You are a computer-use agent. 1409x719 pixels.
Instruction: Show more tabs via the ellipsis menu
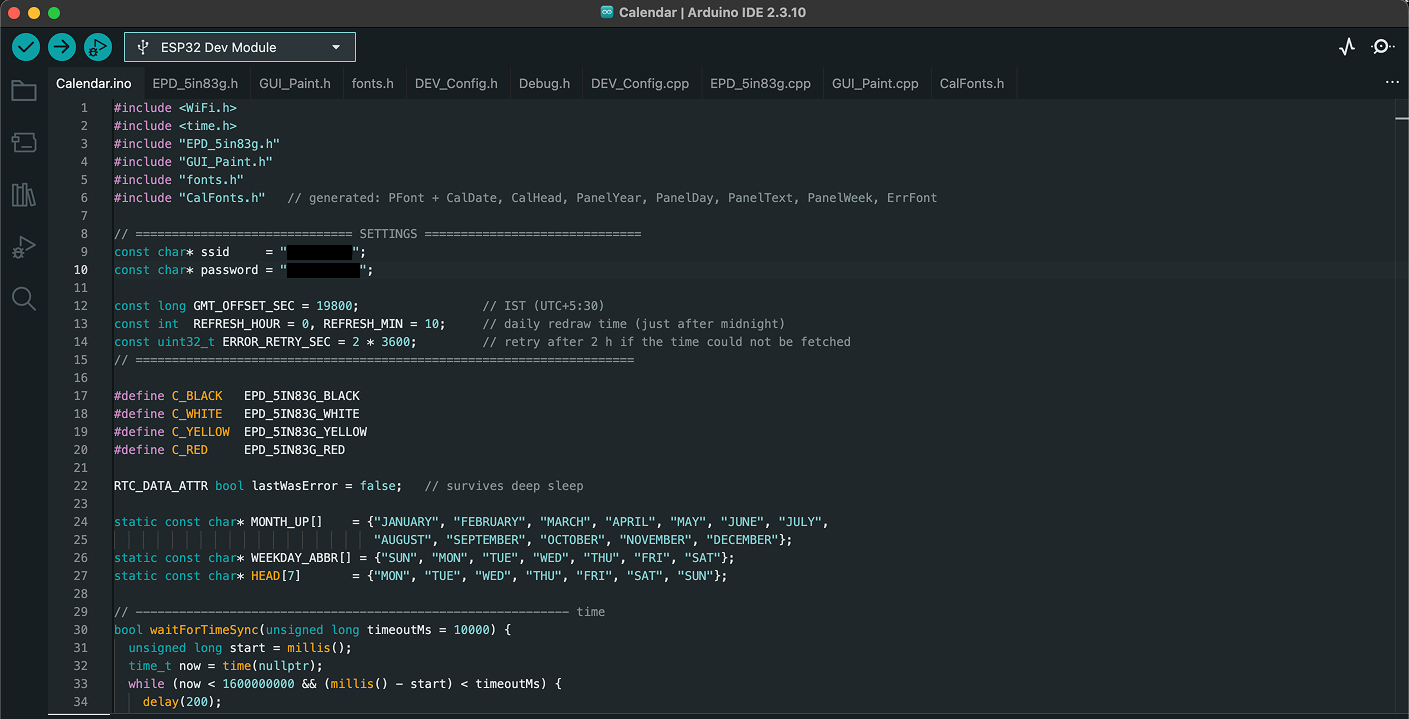point(1392,83)
